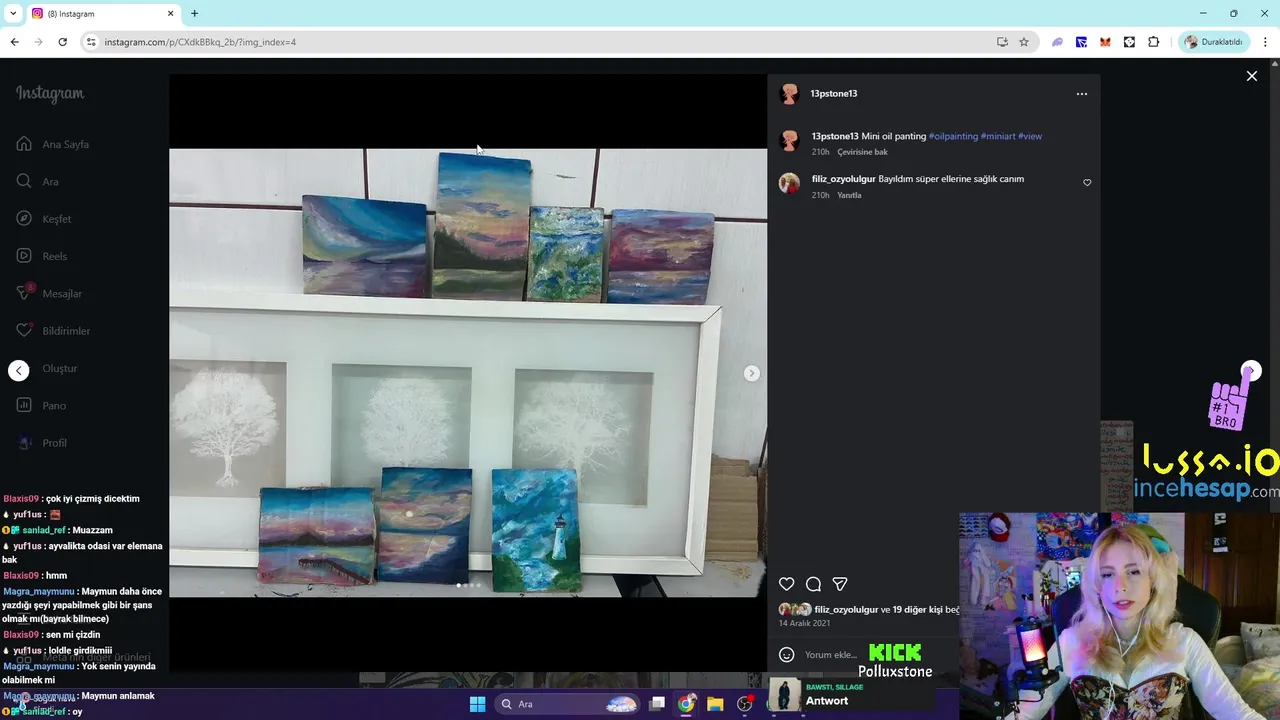The height and width of the screenshot is (720, 1280).
Task: Open a new browser tab
Action: tap(194, 13)
